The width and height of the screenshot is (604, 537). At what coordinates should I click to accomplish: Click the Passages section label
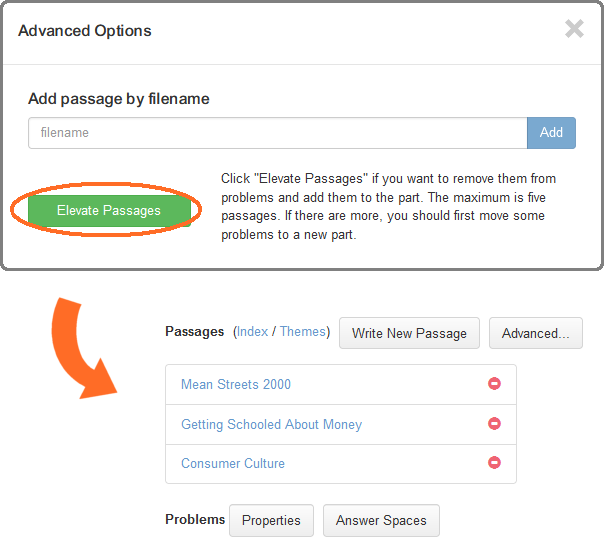(x=195, y=332)
